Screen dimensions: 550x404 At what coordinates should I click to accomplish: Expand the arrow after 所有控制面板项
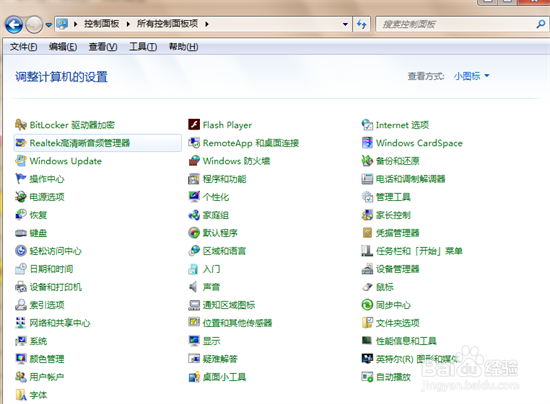click(207, 24)
